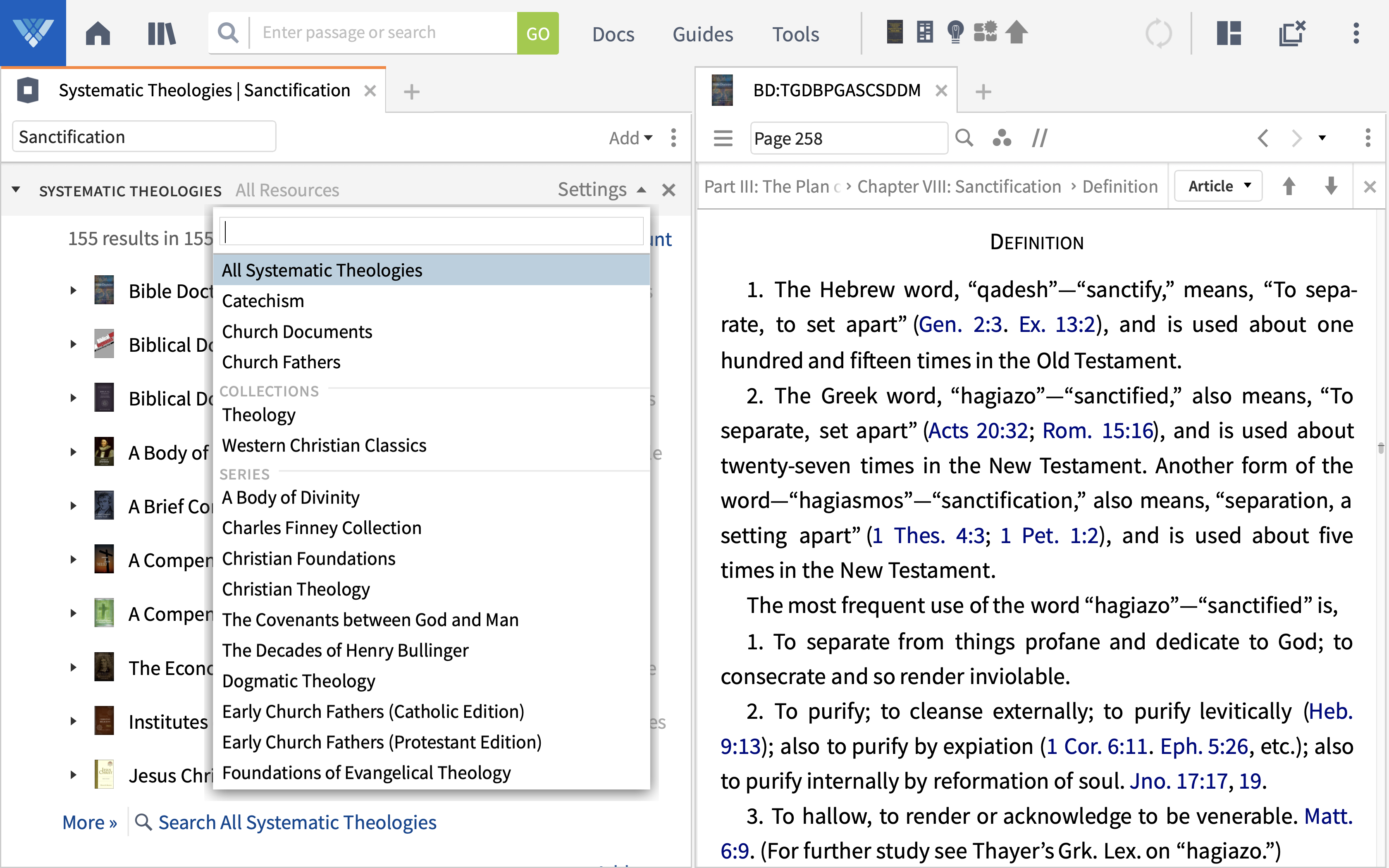Image resolution: width=1389 pixels, height=868 pixels.
Task: Click the More » link
Action: pyautogui.click(x=89, y=822)
